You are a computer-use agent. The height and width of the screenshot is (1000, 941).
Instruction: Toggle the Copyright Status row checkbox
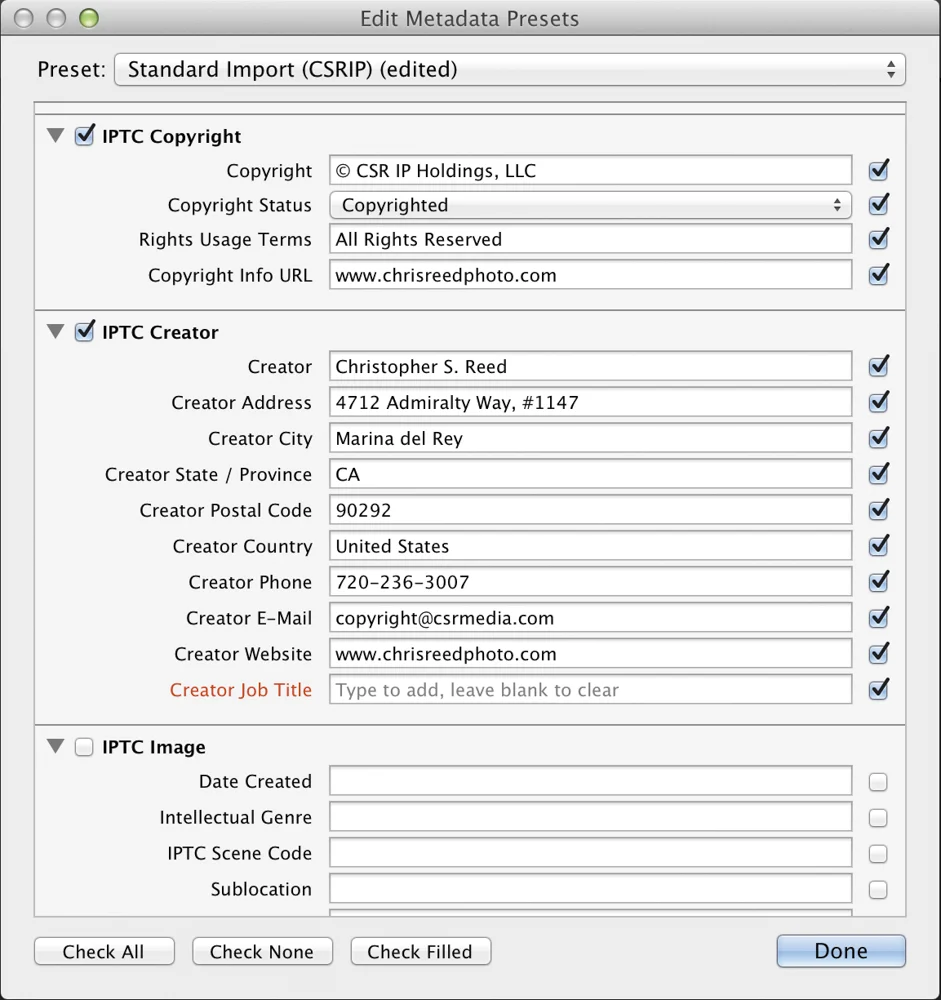878,205
